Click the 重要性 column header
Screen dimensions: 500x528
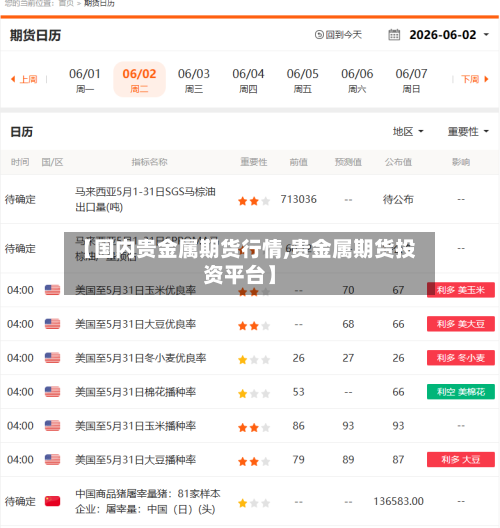[254, 162]
